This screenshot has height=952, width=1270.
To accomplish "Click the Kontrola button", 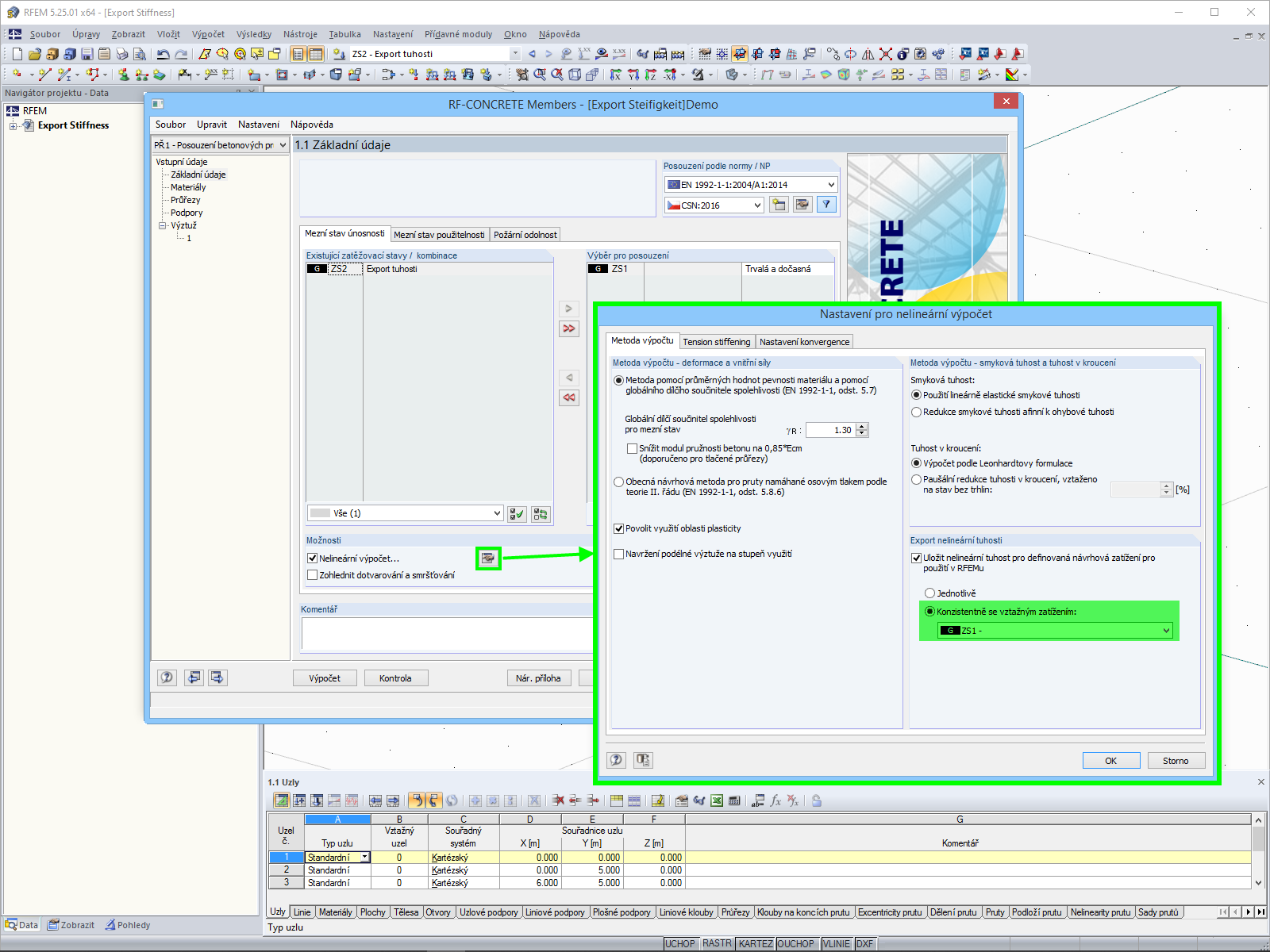I will 395,678.
